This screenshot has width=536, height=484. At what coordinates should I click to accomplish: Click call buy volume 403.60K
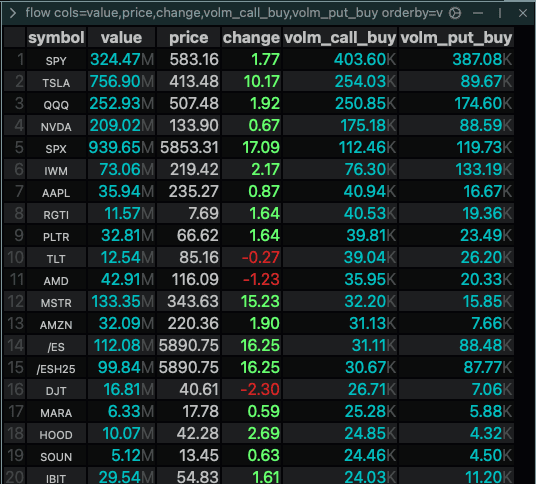coord(340,59)
